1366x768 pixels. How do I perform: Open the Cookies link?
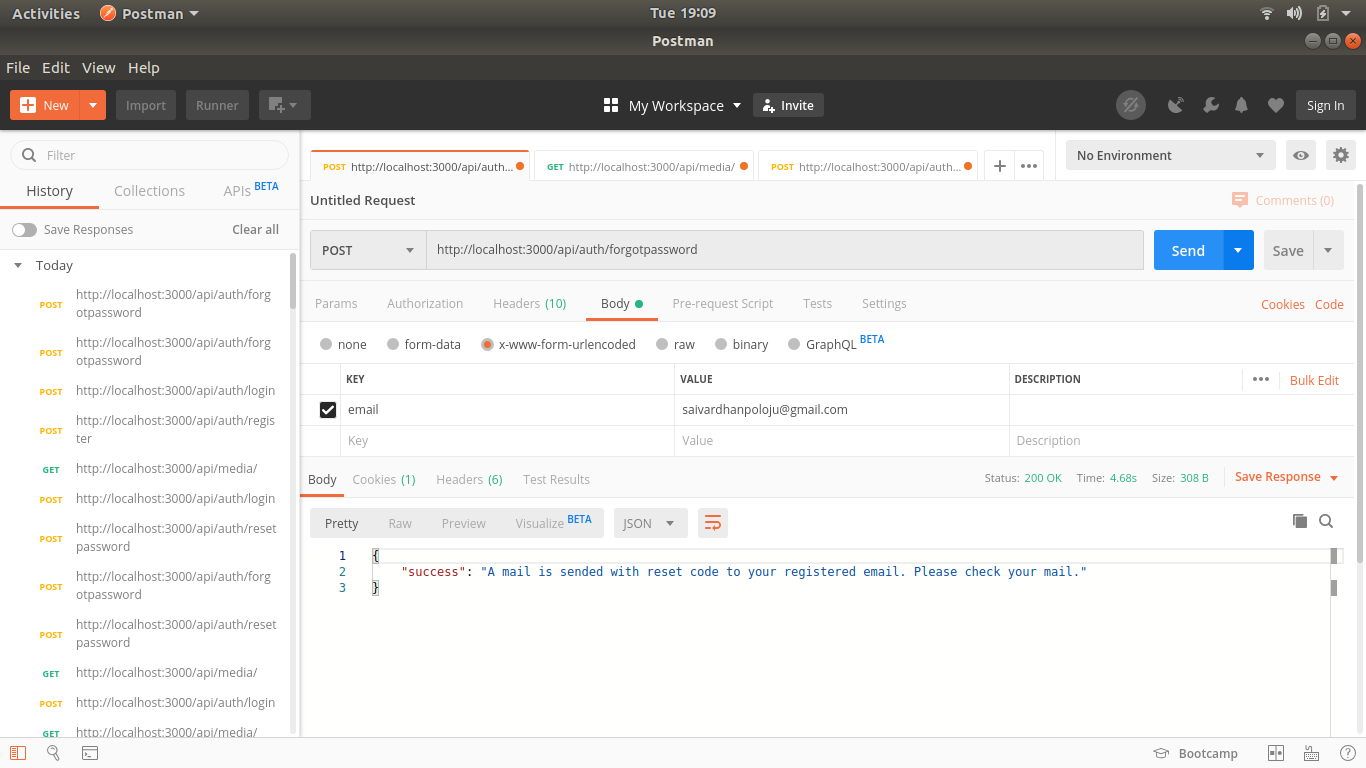click(1282, 304)
